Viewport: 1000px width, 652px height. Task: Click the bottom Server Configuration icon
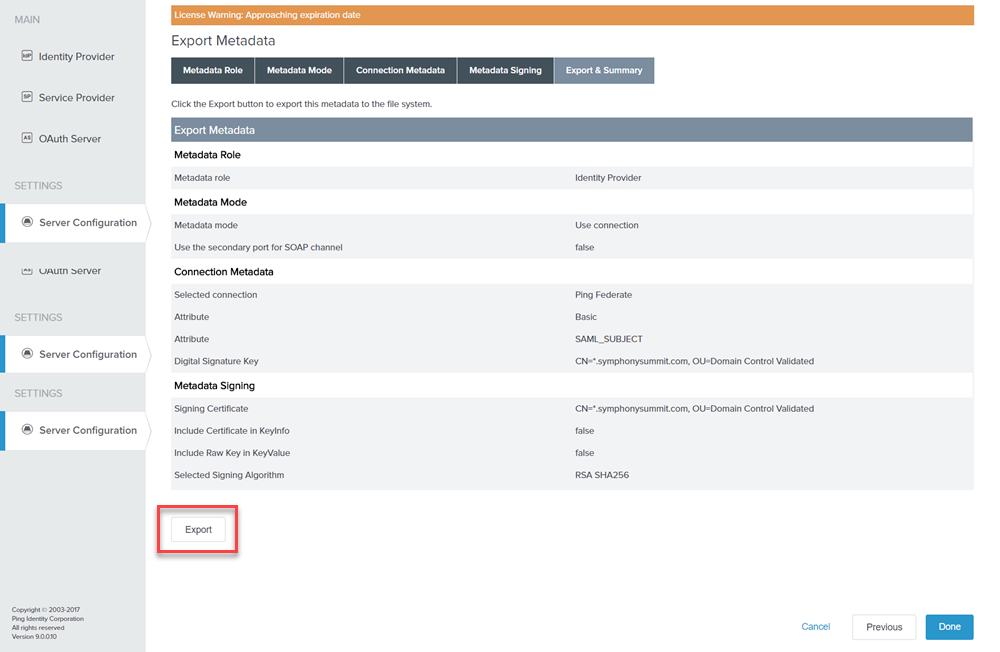(28, 430)
